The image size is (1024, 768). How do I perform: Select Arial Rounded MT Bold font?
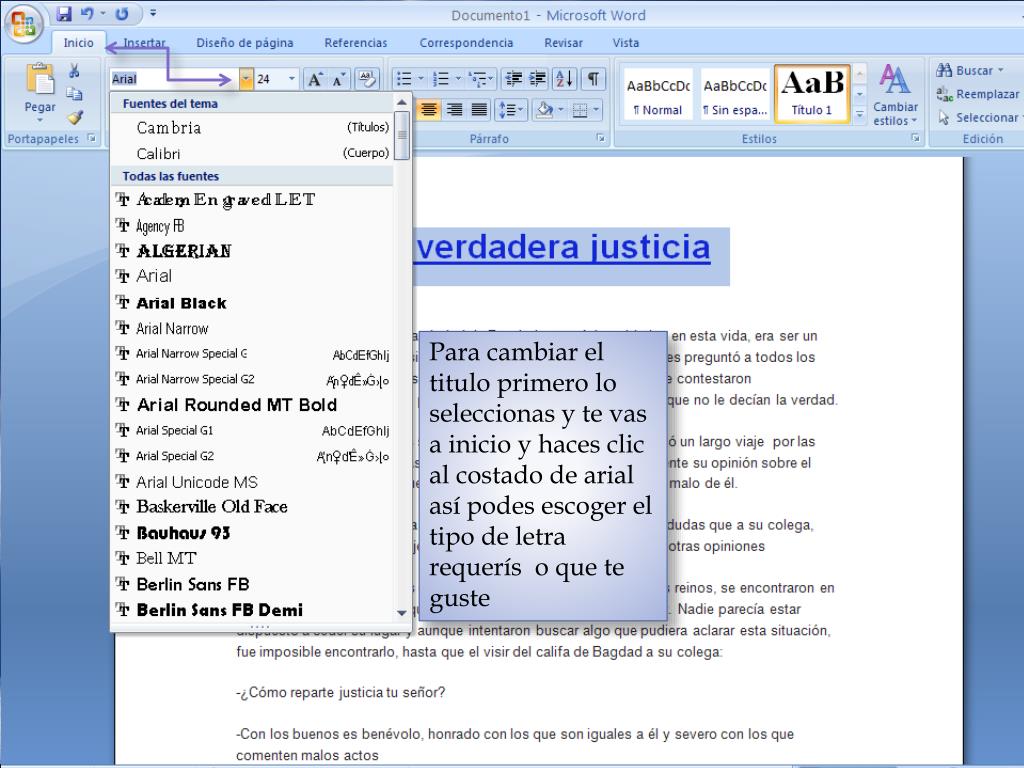[252, 405]
